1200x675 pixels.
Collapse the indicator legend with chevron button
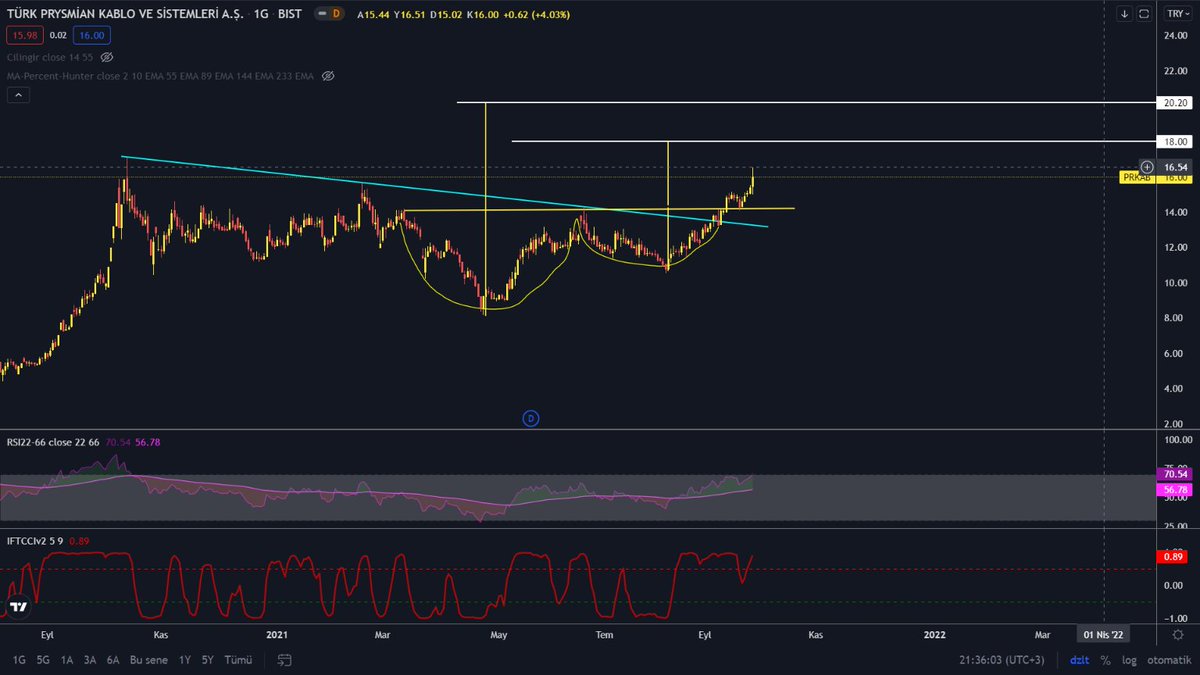(18, 95)
